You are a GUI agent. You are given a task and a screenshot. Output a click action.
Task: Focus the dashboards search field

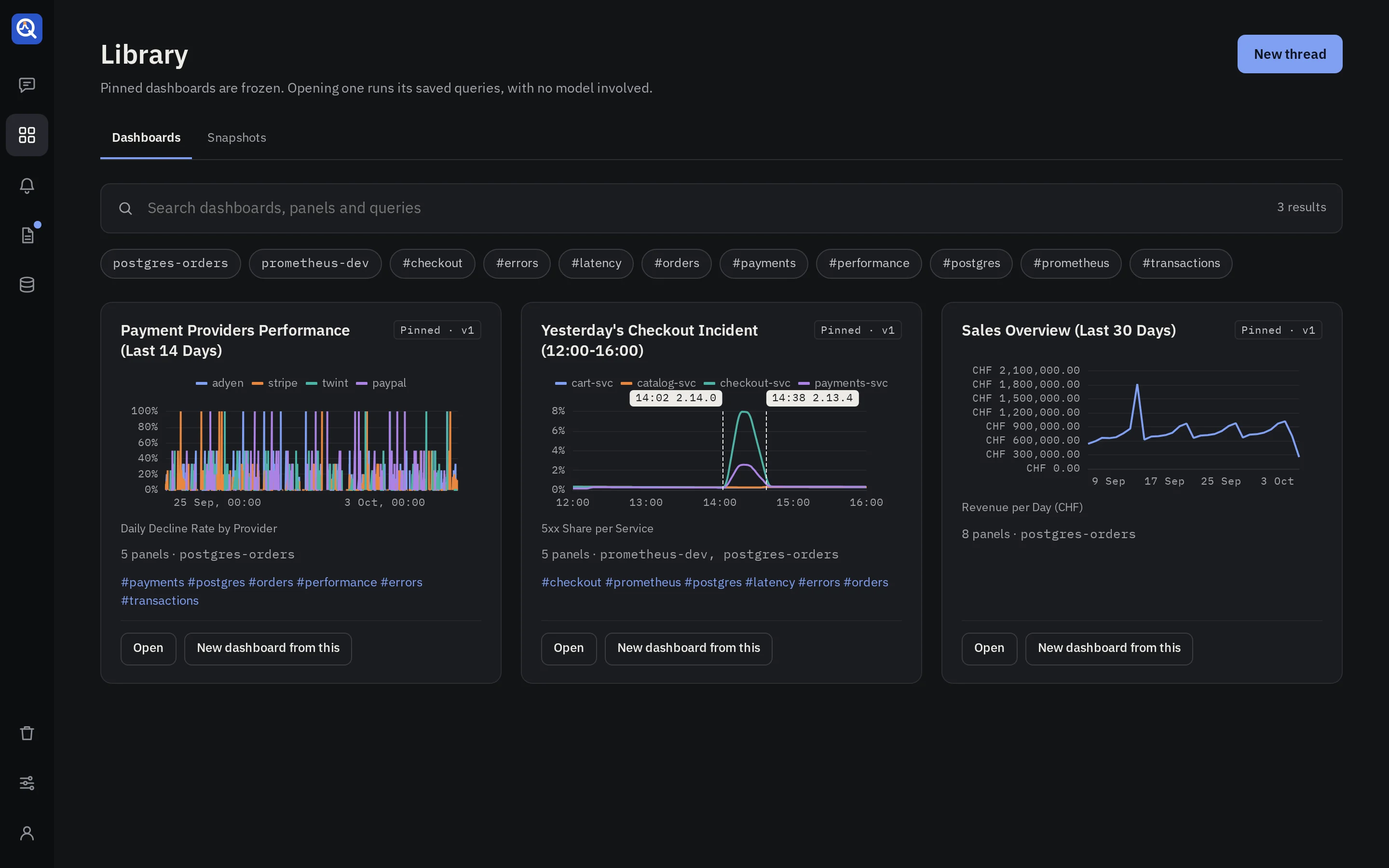click(x=721, y=208)
